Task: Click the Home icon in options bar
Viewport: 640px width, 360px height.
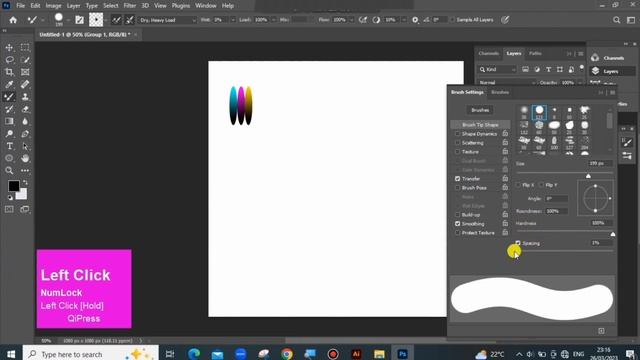Action: (x=13, y=20)
